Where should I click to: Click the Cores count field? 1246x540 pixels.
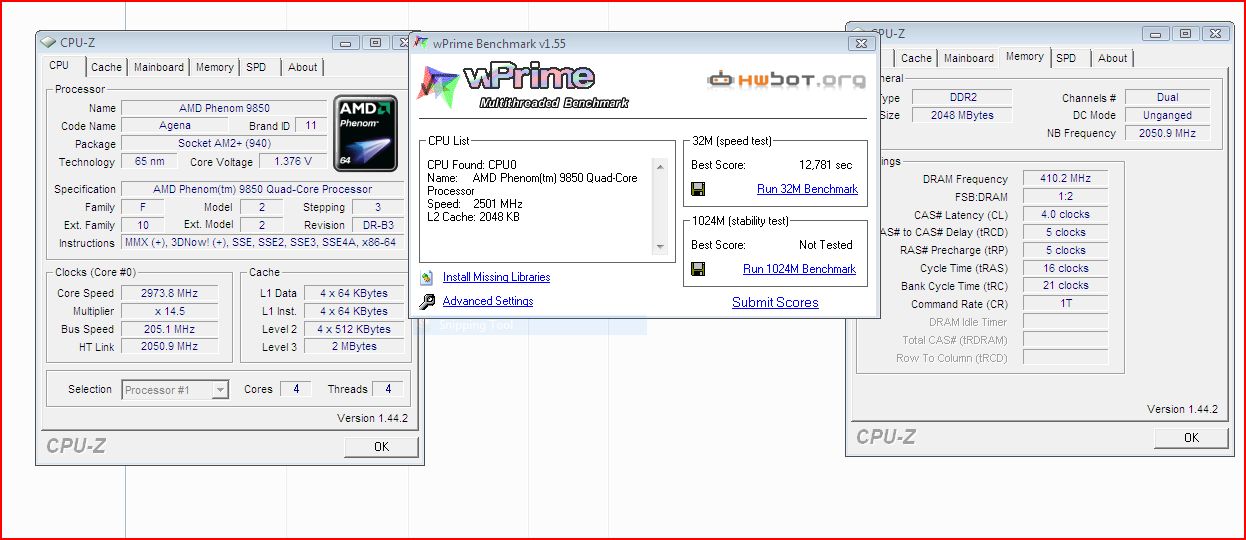point(296,389)
